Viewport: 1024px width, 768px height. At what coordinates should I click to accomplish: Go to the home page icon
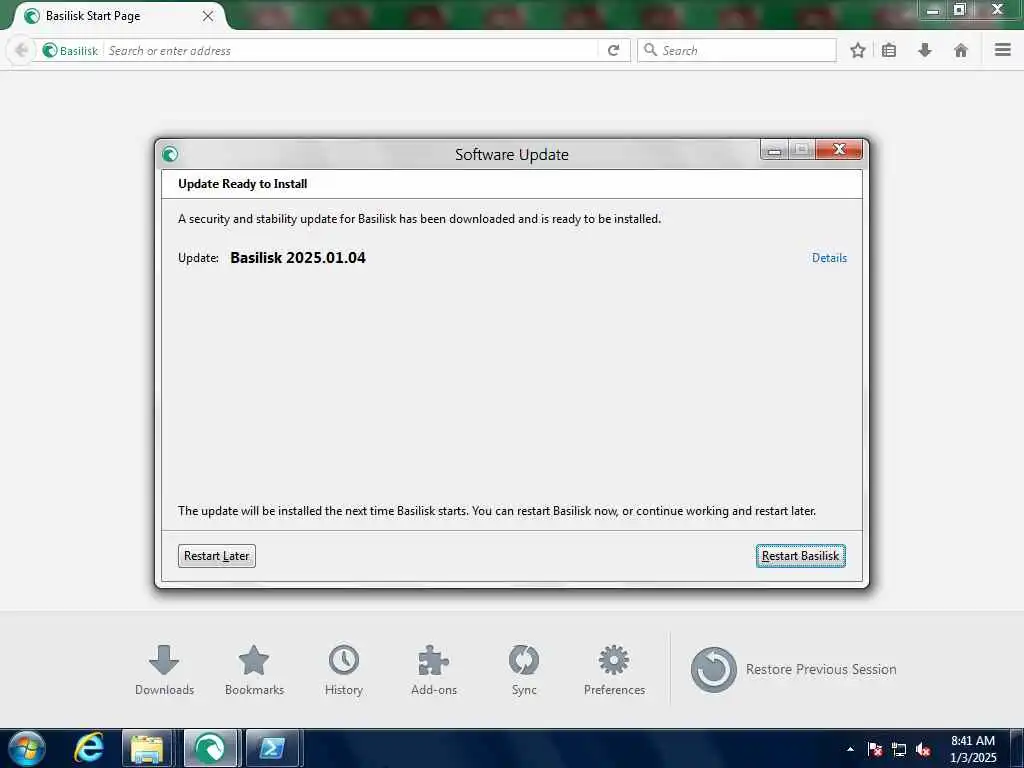click(x=961, y=50)
